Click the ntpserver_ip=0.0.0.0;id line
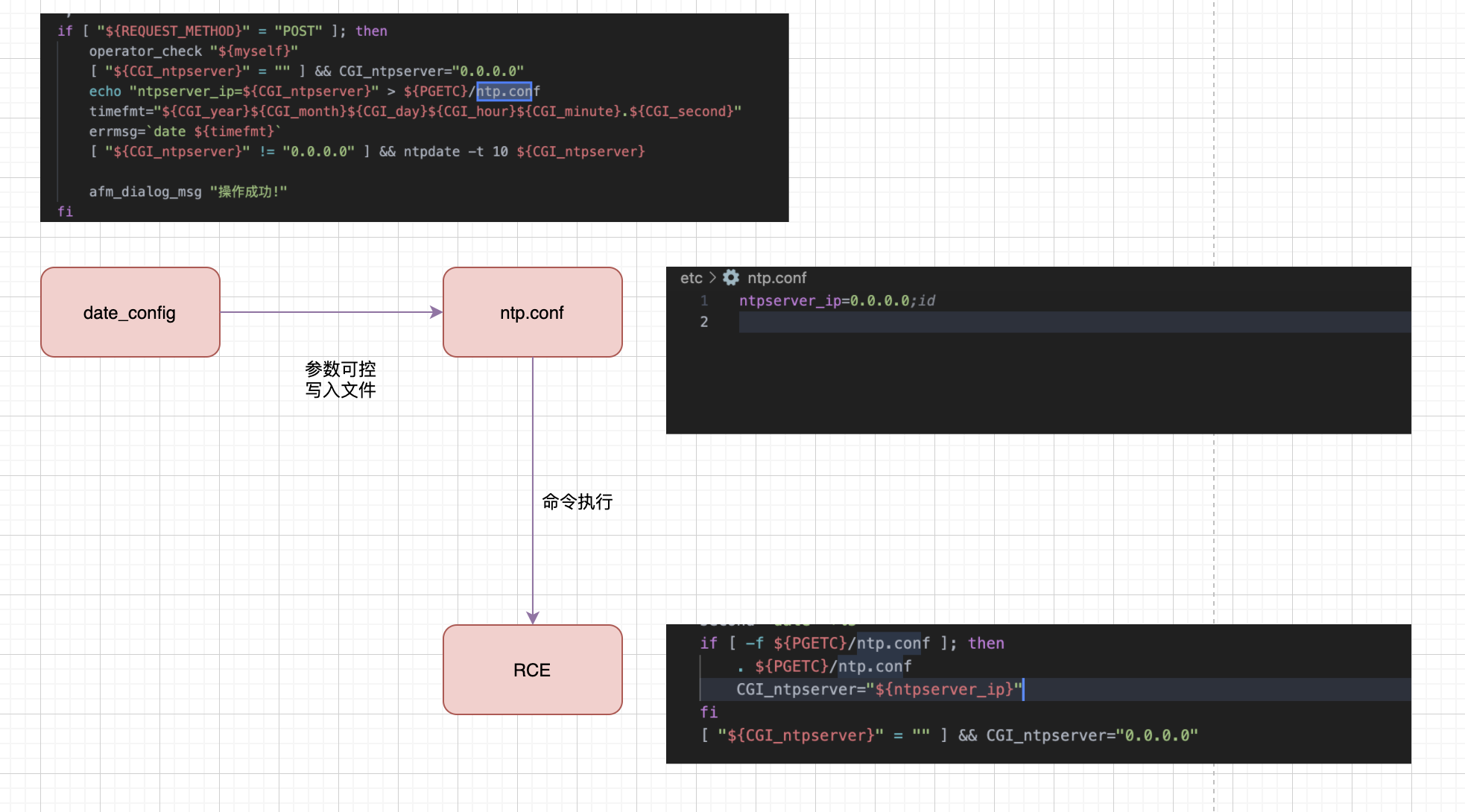This screenshot has height=812, width=1465. pos(837,301)
